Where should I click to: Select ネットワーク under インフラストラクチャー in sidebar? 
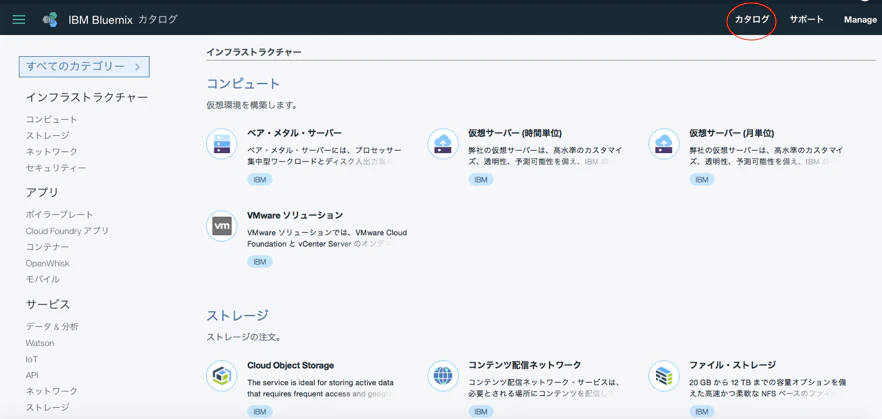[x=52, y=152]
